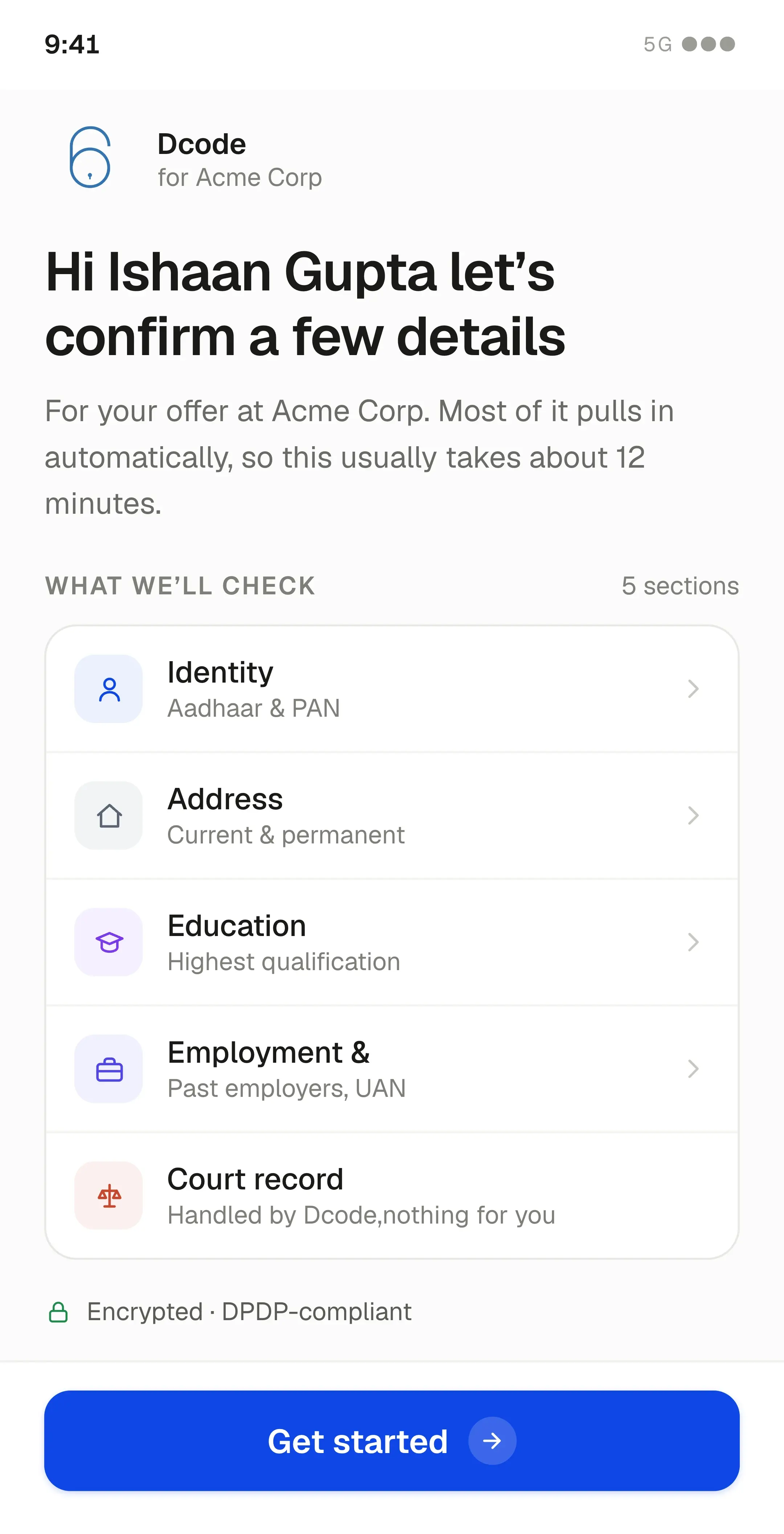Click the green encryption lock icon
Screen dimensions: 784x1534
click(x=58, y=1312)
